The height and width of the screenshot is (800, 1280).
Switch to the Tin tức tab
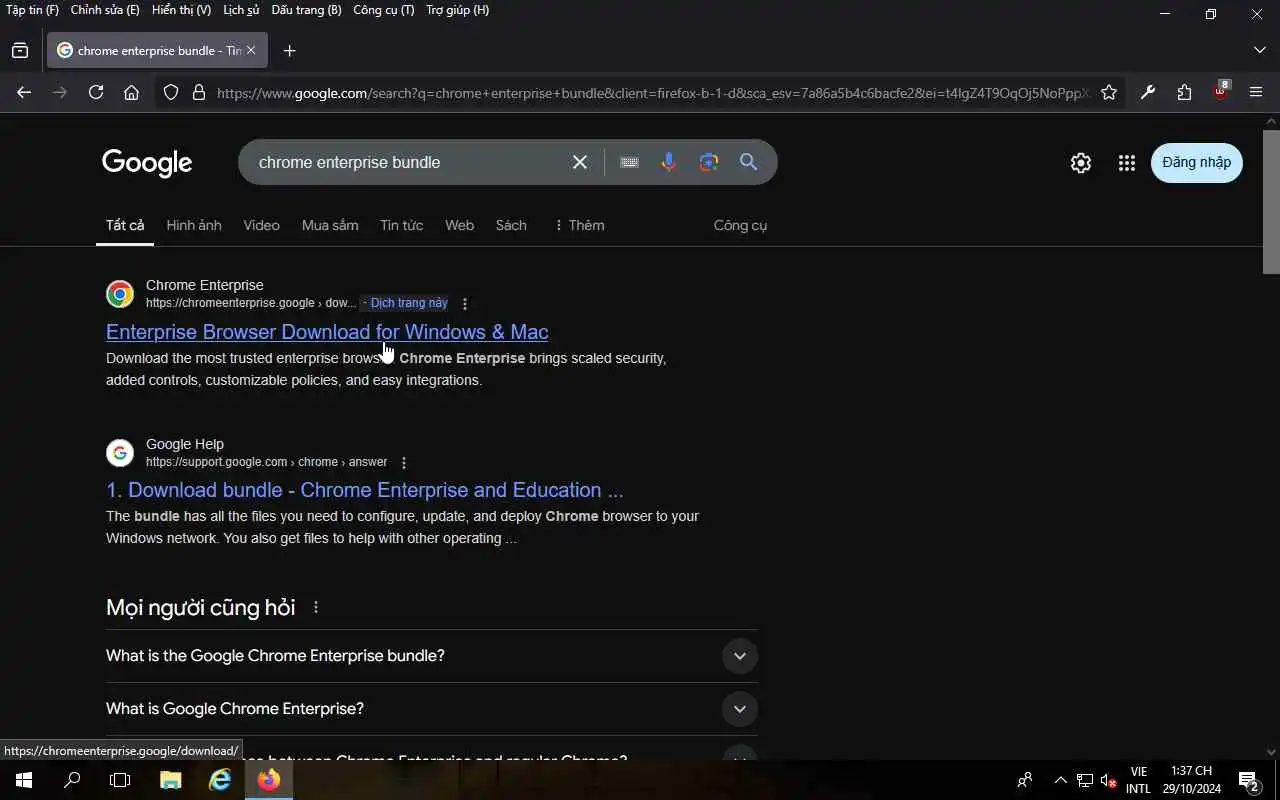[401, 225]
